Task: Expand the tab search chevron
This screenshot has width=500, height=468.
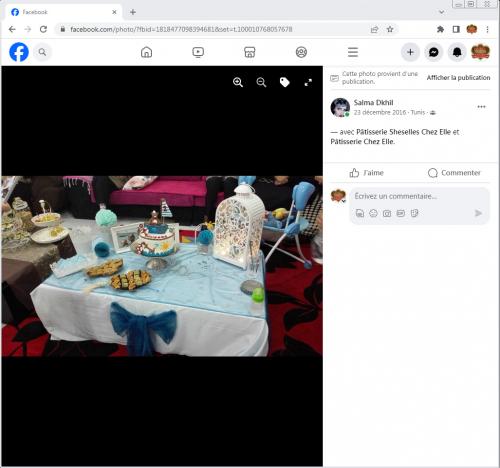Action: pyautogui.click(x=442, y=12)
